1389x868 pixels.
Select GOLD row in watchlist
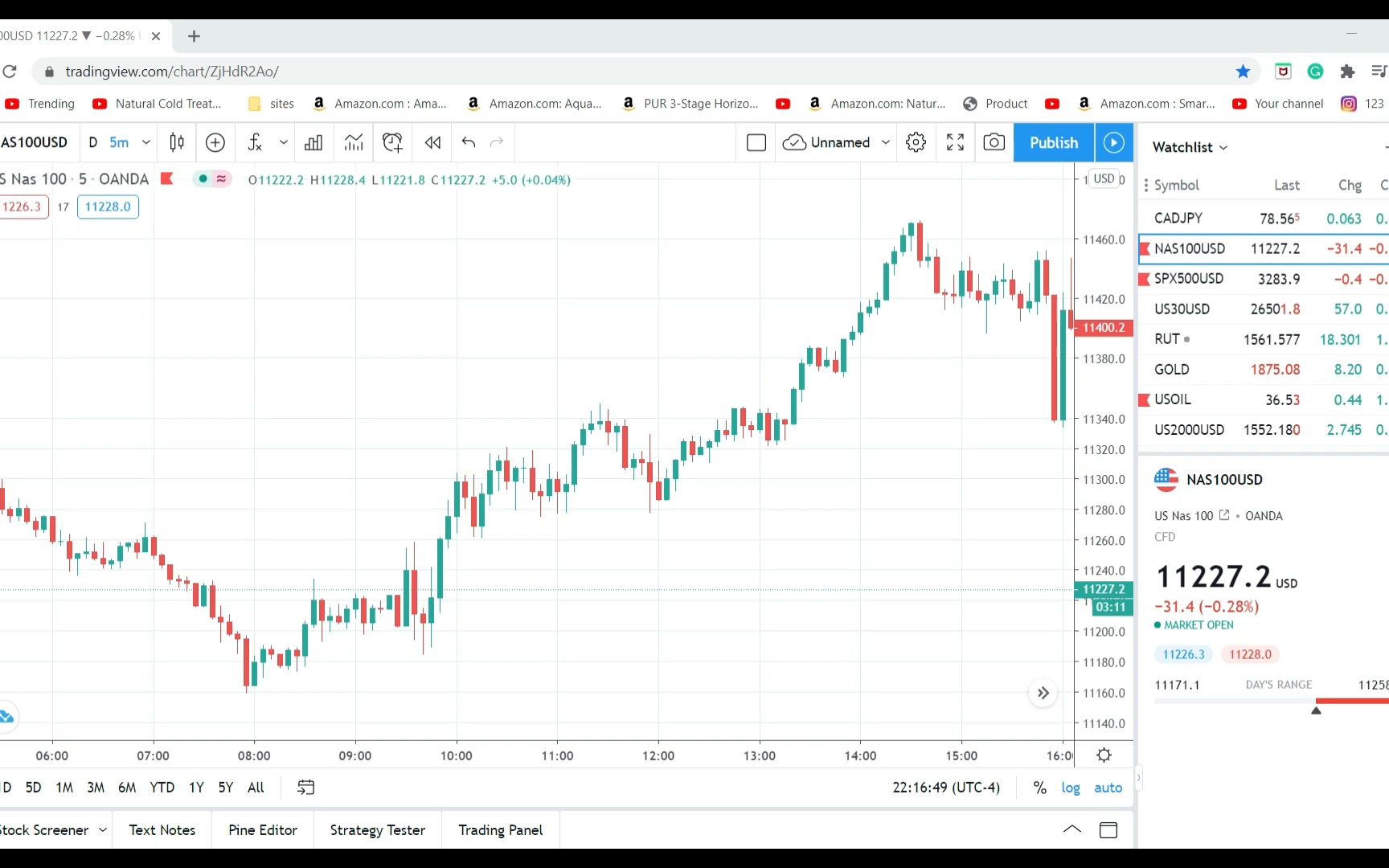pyautogui.click(x=1264, y=370)
